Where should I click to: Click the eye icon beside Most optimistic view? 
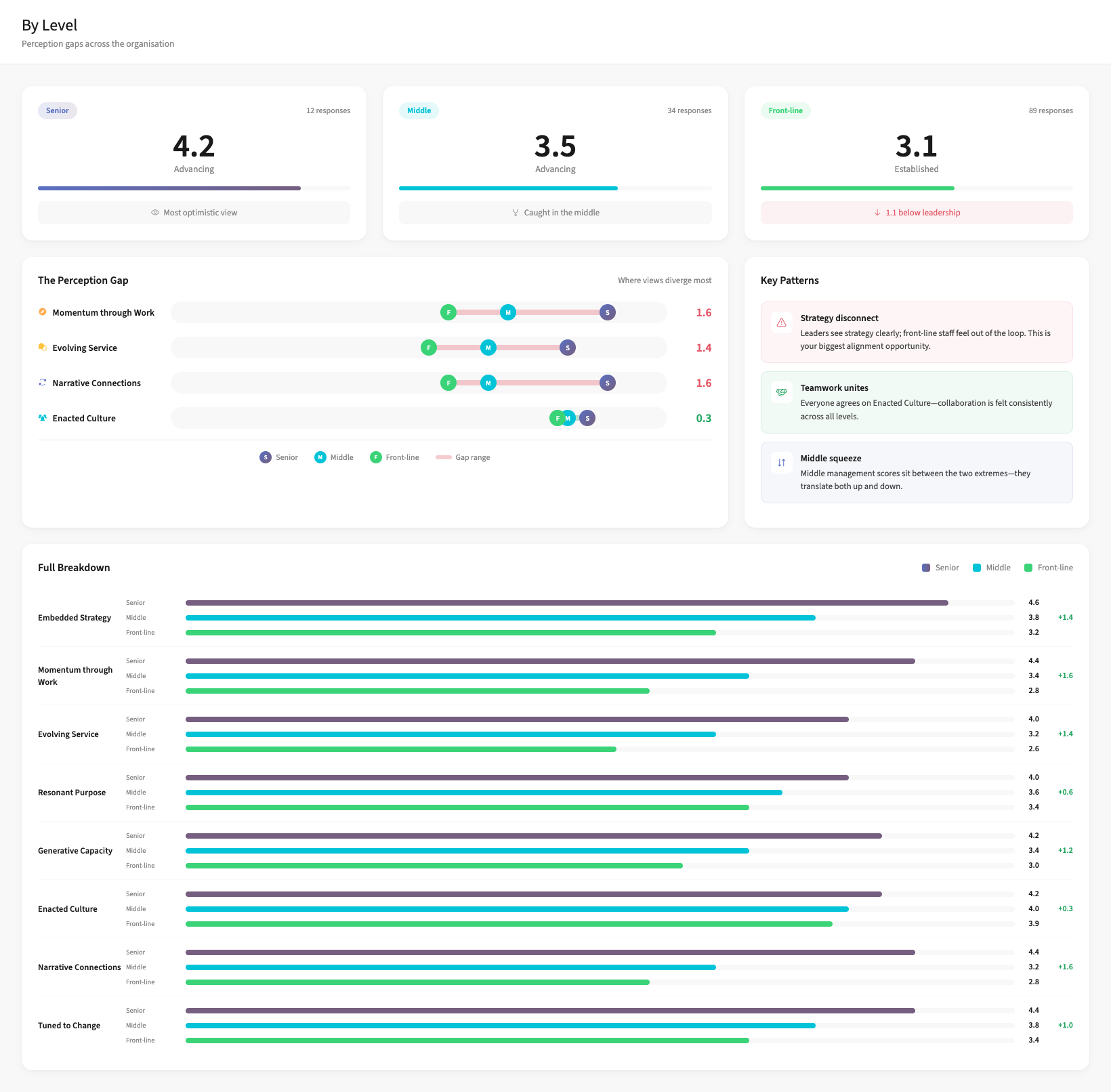pos(155,213)
